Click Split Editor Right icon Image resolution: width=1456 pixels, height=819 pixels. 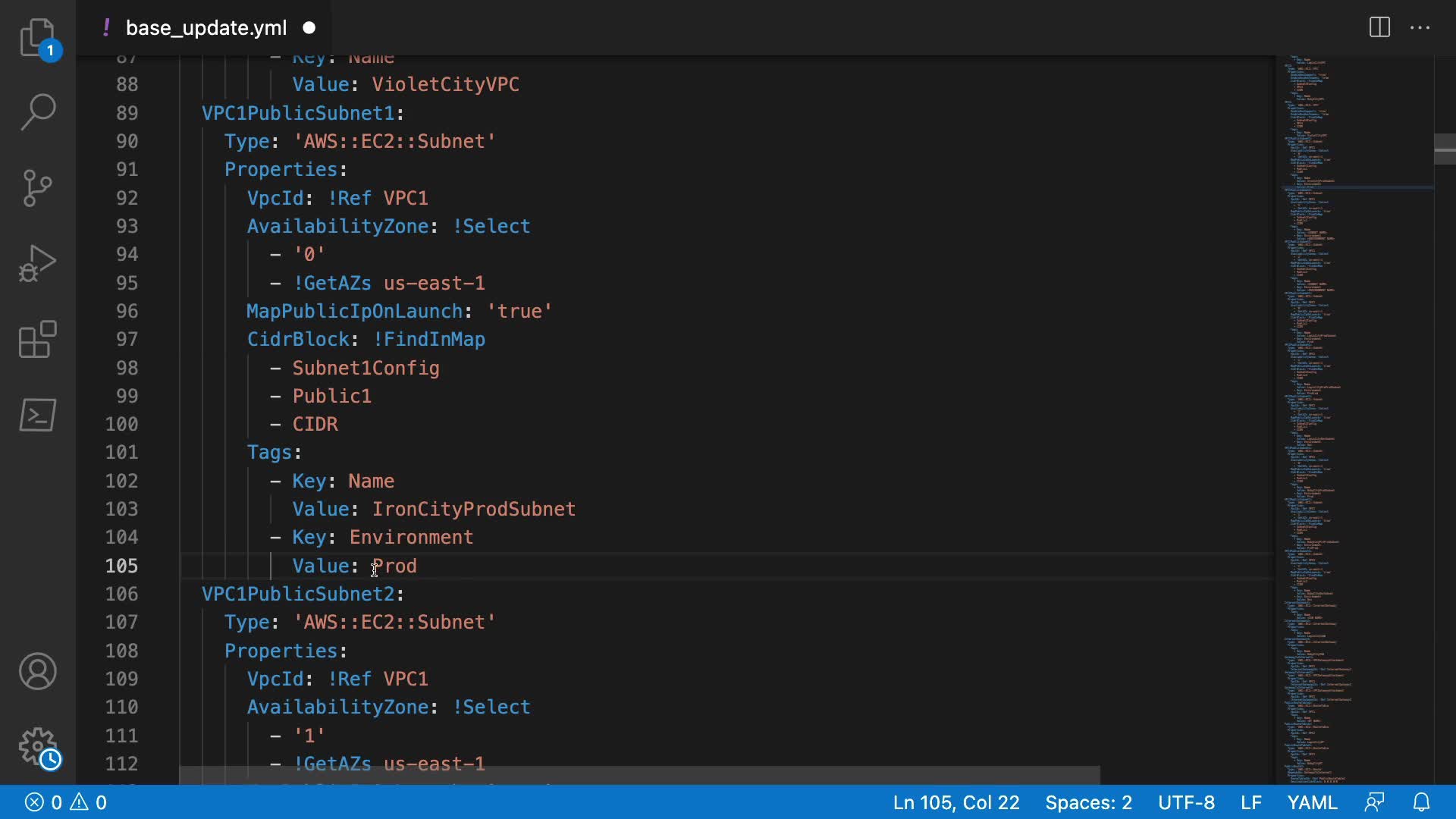(1379, 28)
